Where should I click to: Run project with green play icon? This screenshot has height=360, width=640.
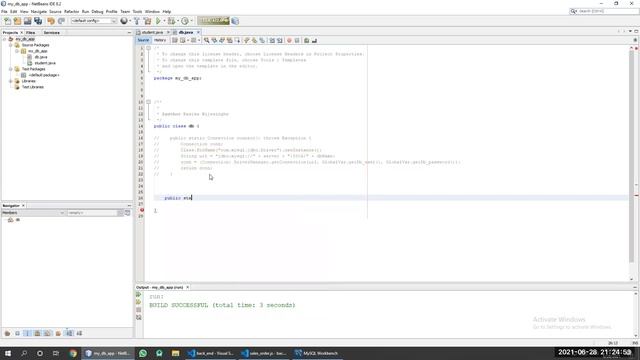click(158, 21)
